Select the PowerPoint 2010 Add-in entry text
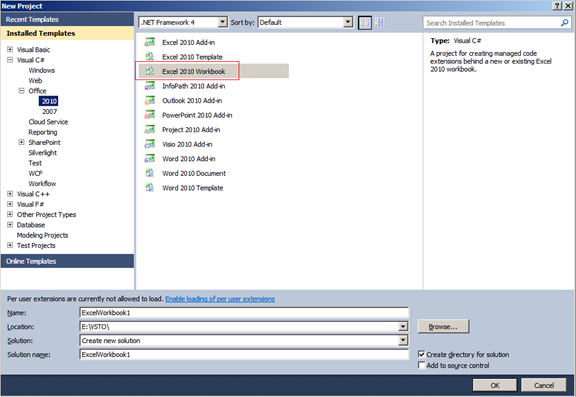This screenshot has height=397, width=576. (197, 115)
